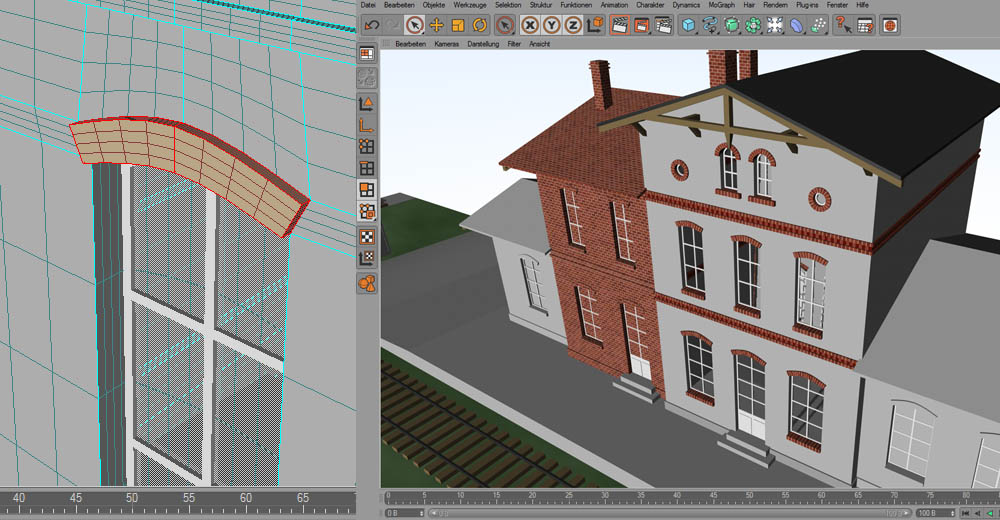Toggle the X axis lock
This screenshot has width=1000, height=520.
coord(530,25)
